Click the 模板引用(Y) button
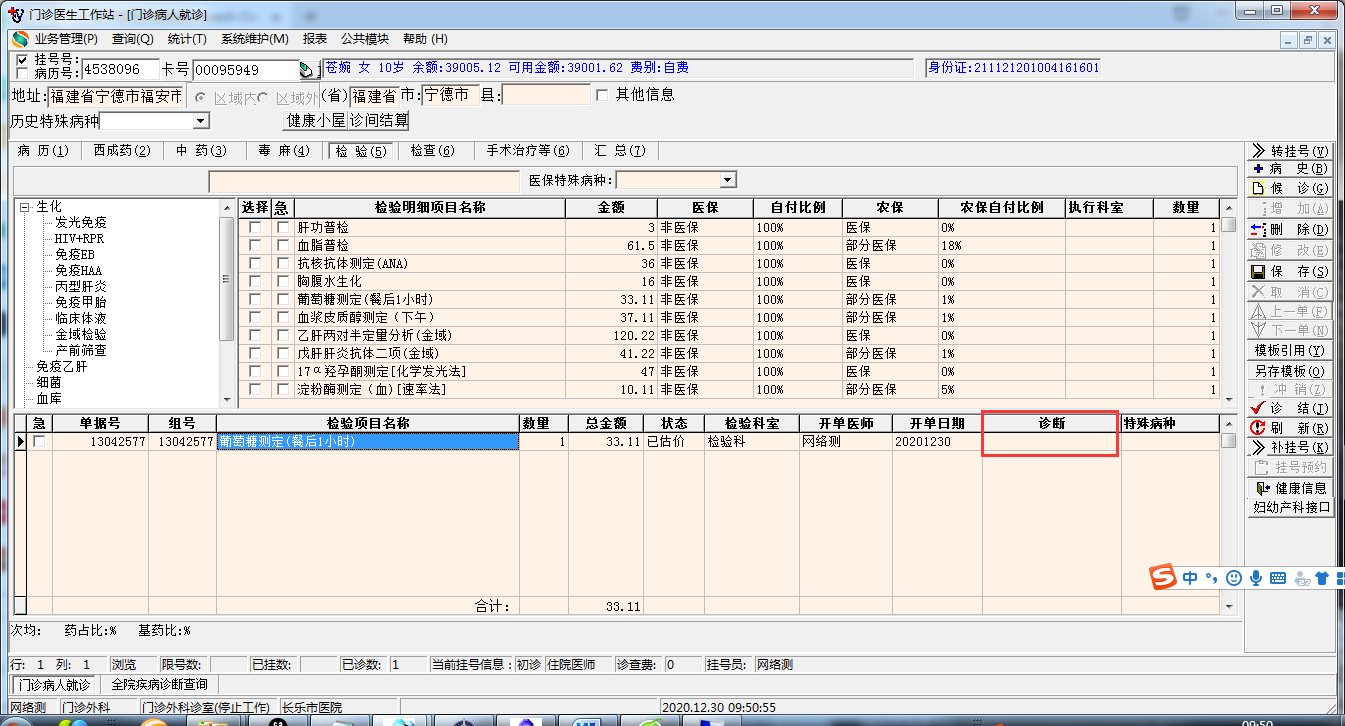 coord(1290,351)
